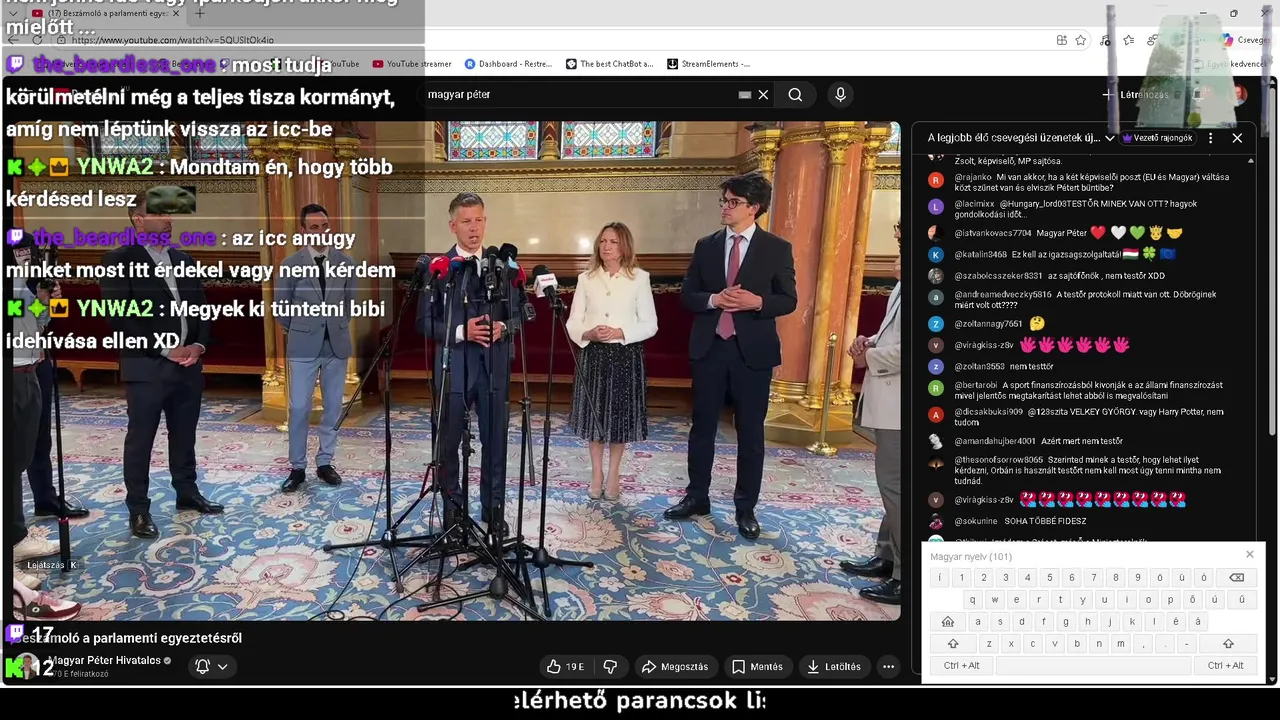Click the Létrehozás create button

[1136, 95]
